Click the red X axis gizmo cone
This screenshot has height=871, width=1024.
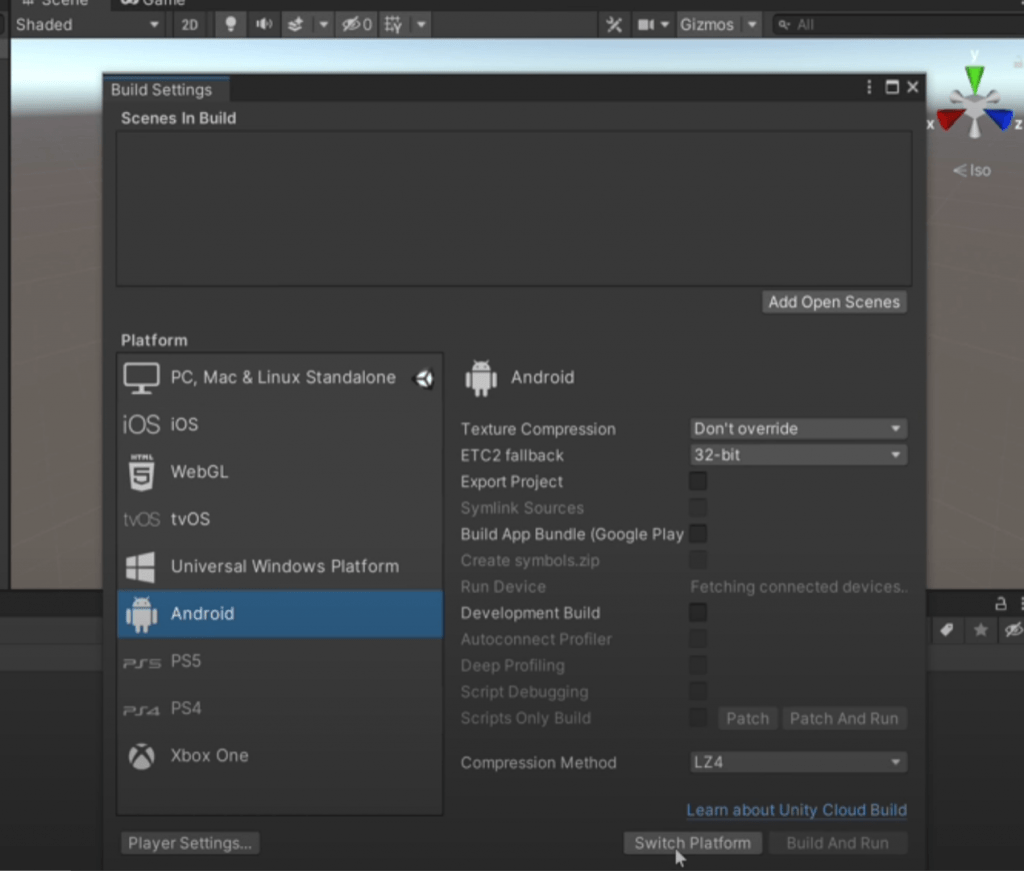pos(950,119)
